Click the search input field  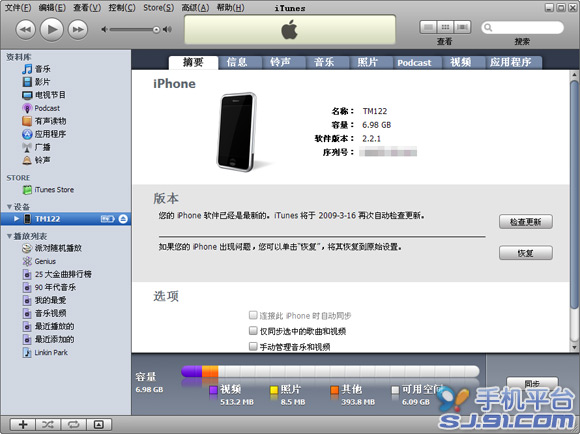pos(522,27)
